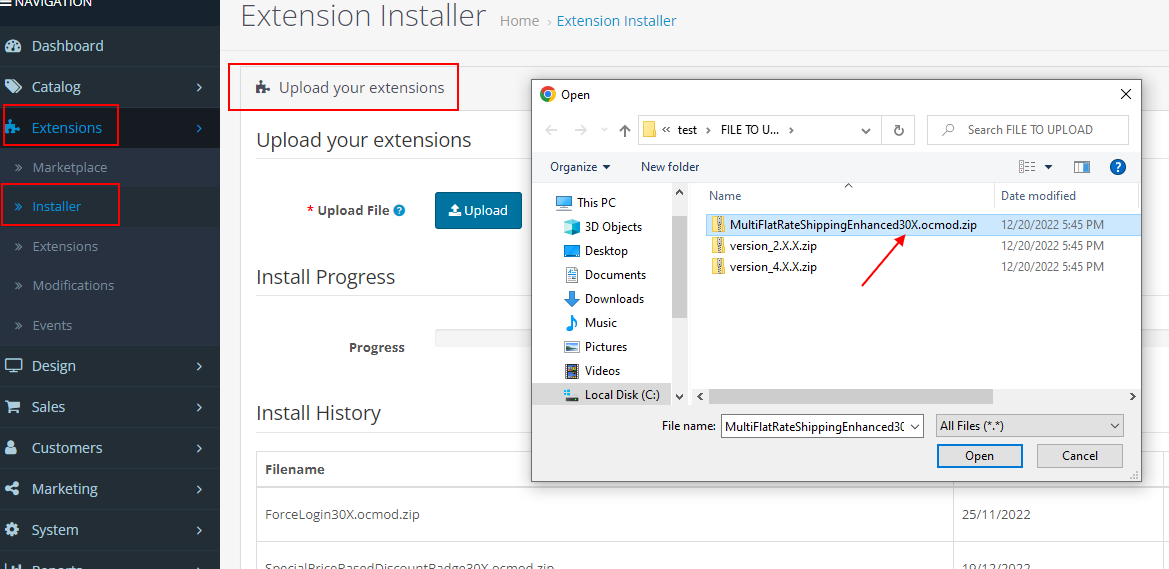Open the Events submenu item
Image resolution: width=1169 pixels, height=569 pixels.
(52, 326)
